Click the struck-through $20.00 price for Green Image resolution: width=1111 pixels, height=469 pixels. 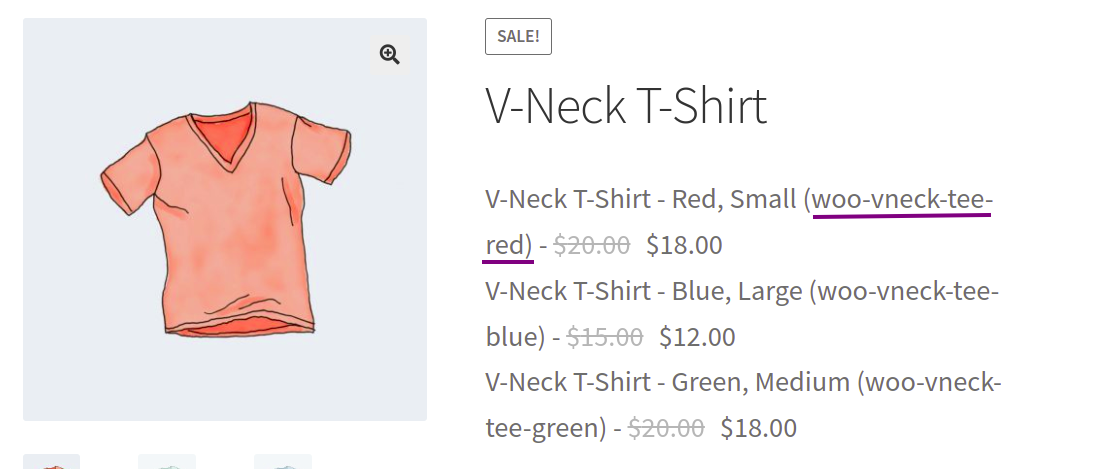pos(666,428)
